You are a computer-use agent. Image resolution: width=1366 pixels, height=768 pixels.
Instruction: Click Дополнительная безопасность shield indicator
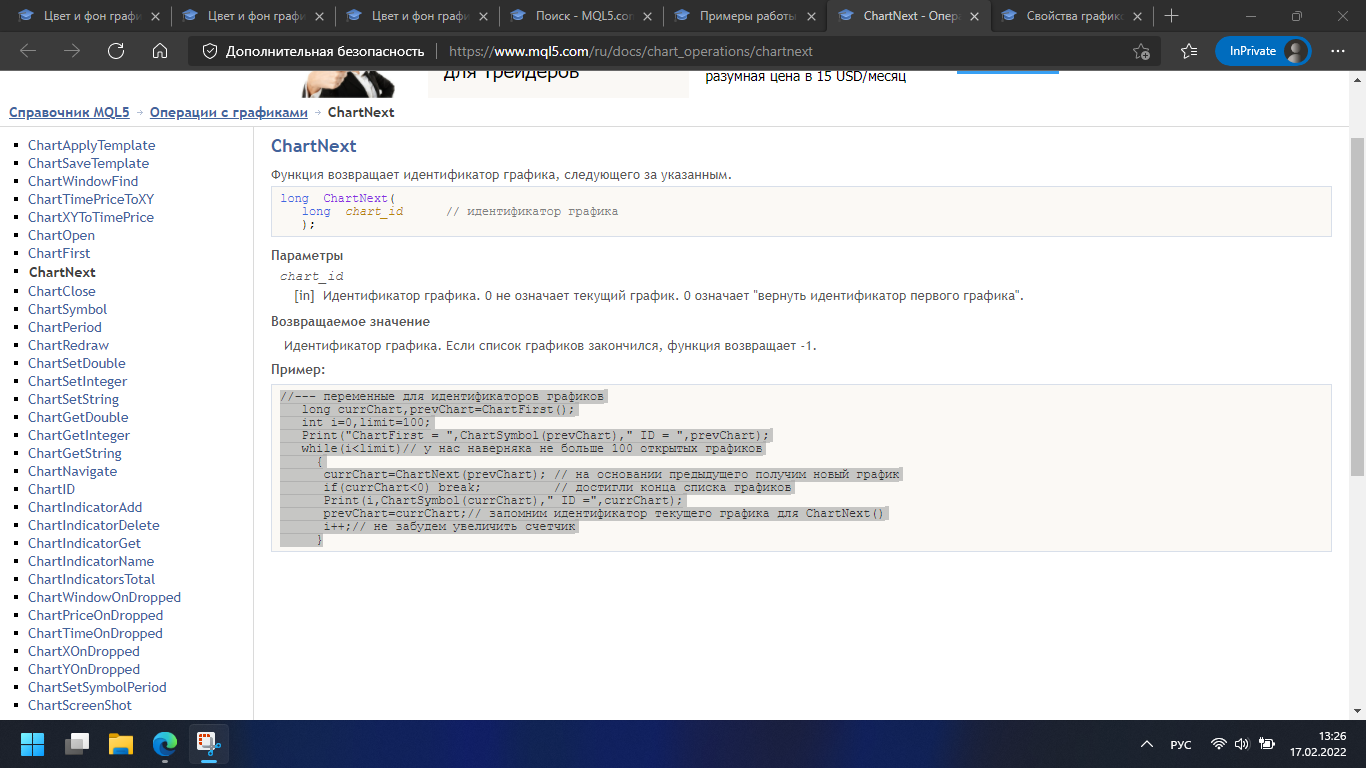tap(313, 51)
